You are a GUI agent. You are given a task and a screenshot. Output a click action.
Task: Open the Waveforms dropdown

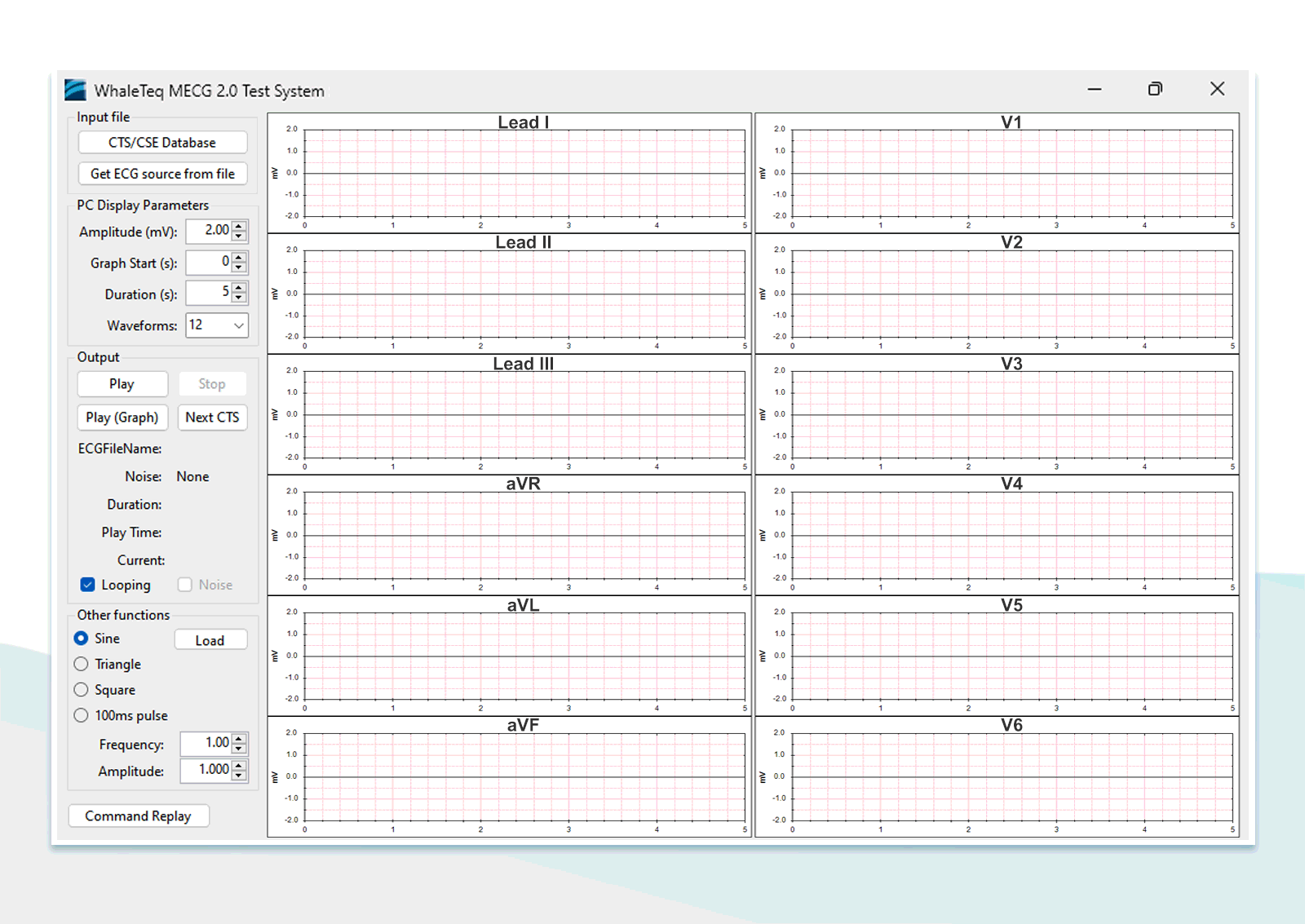point(217,325)
